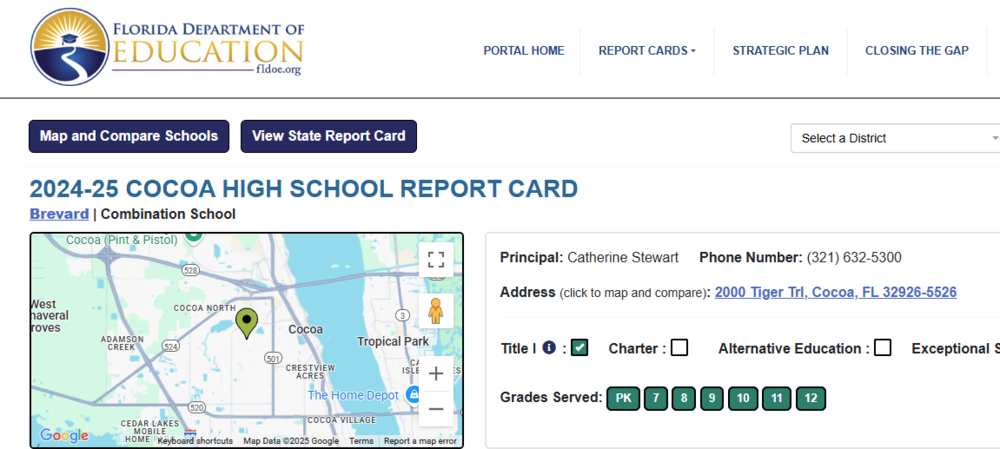Click the Tropical Park label on map
Viewport: 1000px width, 449px height.
tap(393, 341)
